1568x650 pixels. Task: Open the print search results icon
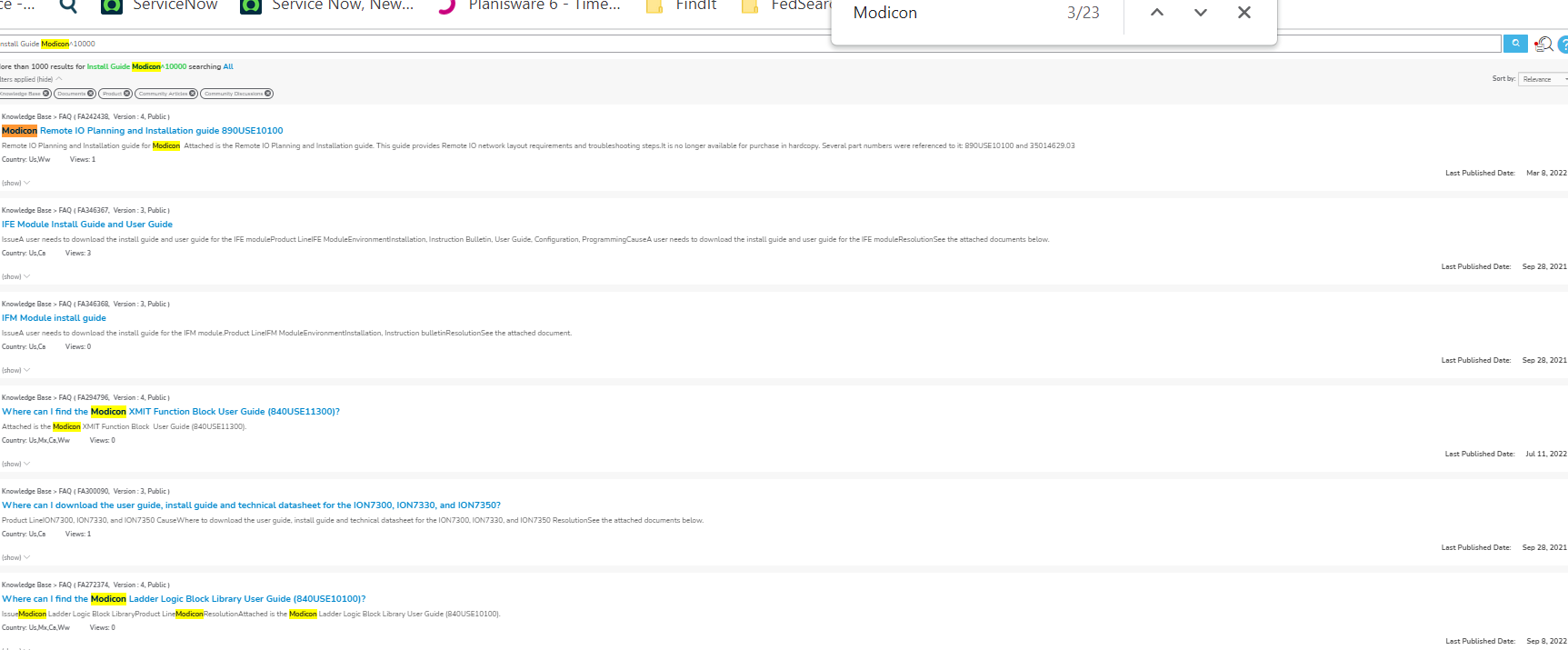click(x=1543, y=44)
